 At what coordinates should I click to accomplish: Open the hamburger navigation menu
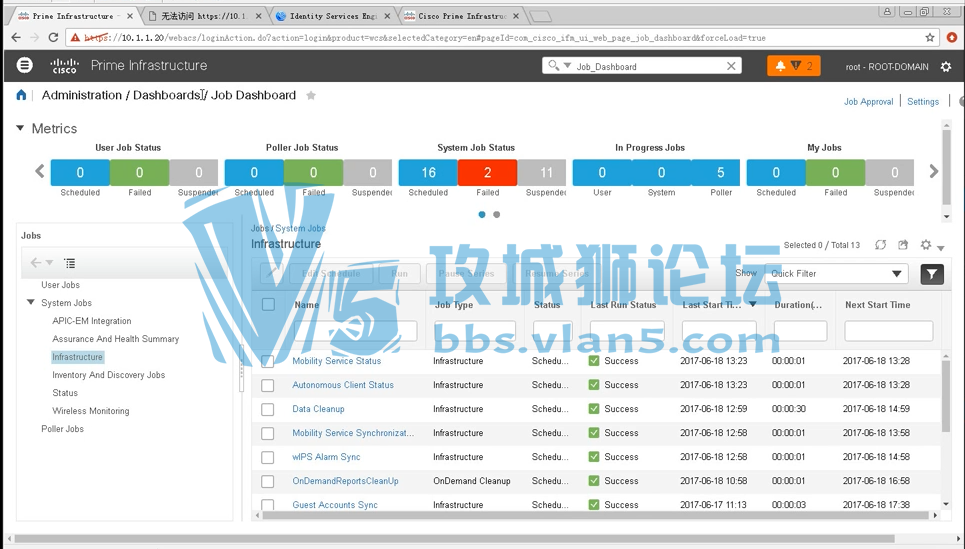tap(25, 65)
